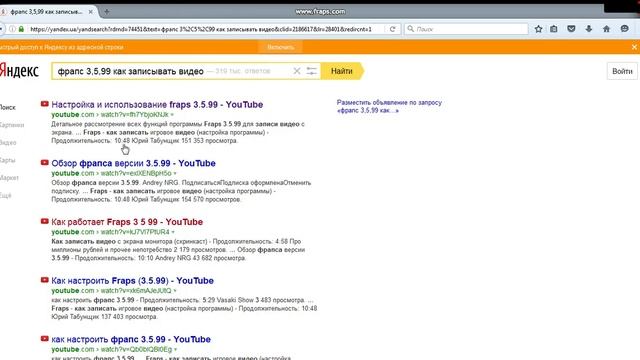This screenshot has width=640, height=360.
Task: Open the bookmarks library clipboard icon
Action: (553, 29)
